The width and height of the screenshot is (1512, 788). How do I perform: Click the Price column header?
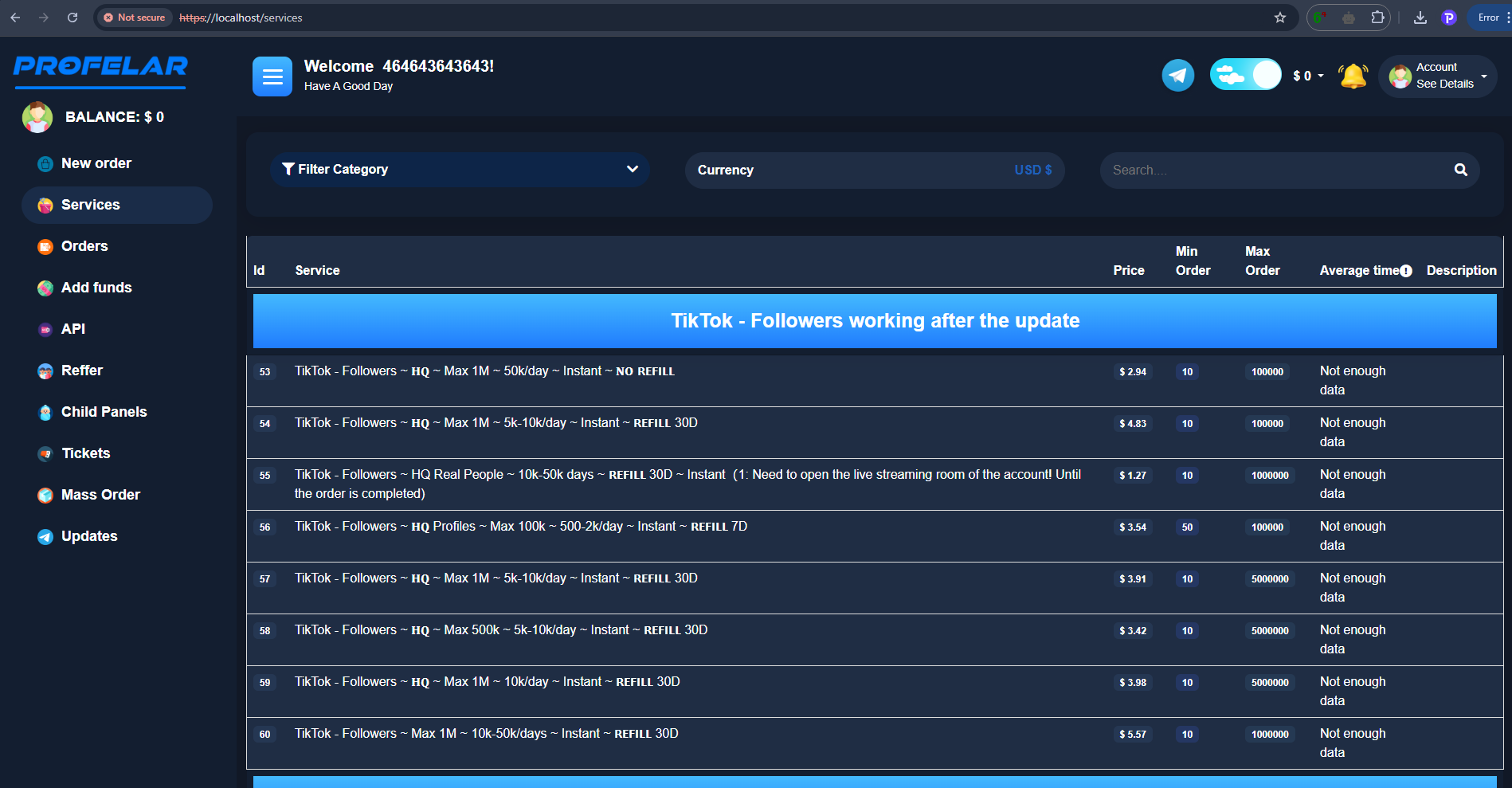pyautogui.click(x=1129, y=271)
